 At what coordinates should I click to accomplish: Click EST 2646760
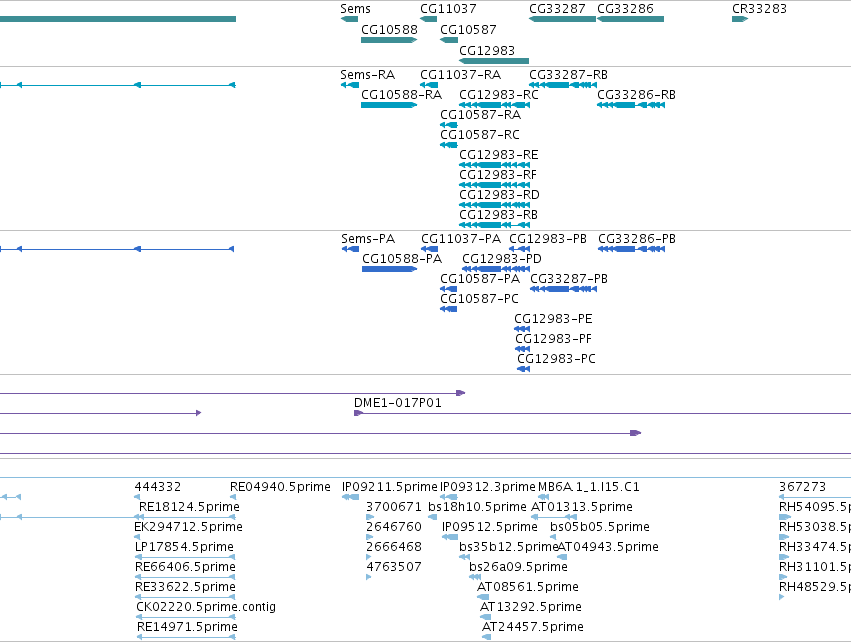[393, 527]
